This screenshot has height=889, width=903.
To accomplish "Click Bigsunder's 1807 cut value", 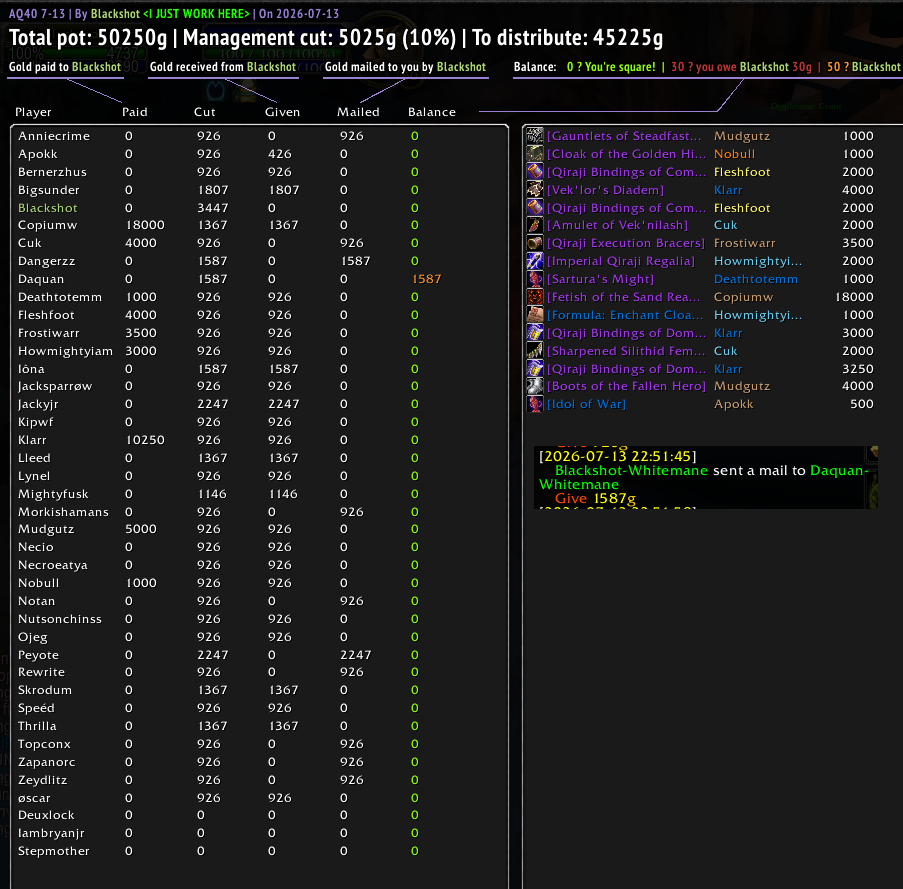I will tap(213, 190).
